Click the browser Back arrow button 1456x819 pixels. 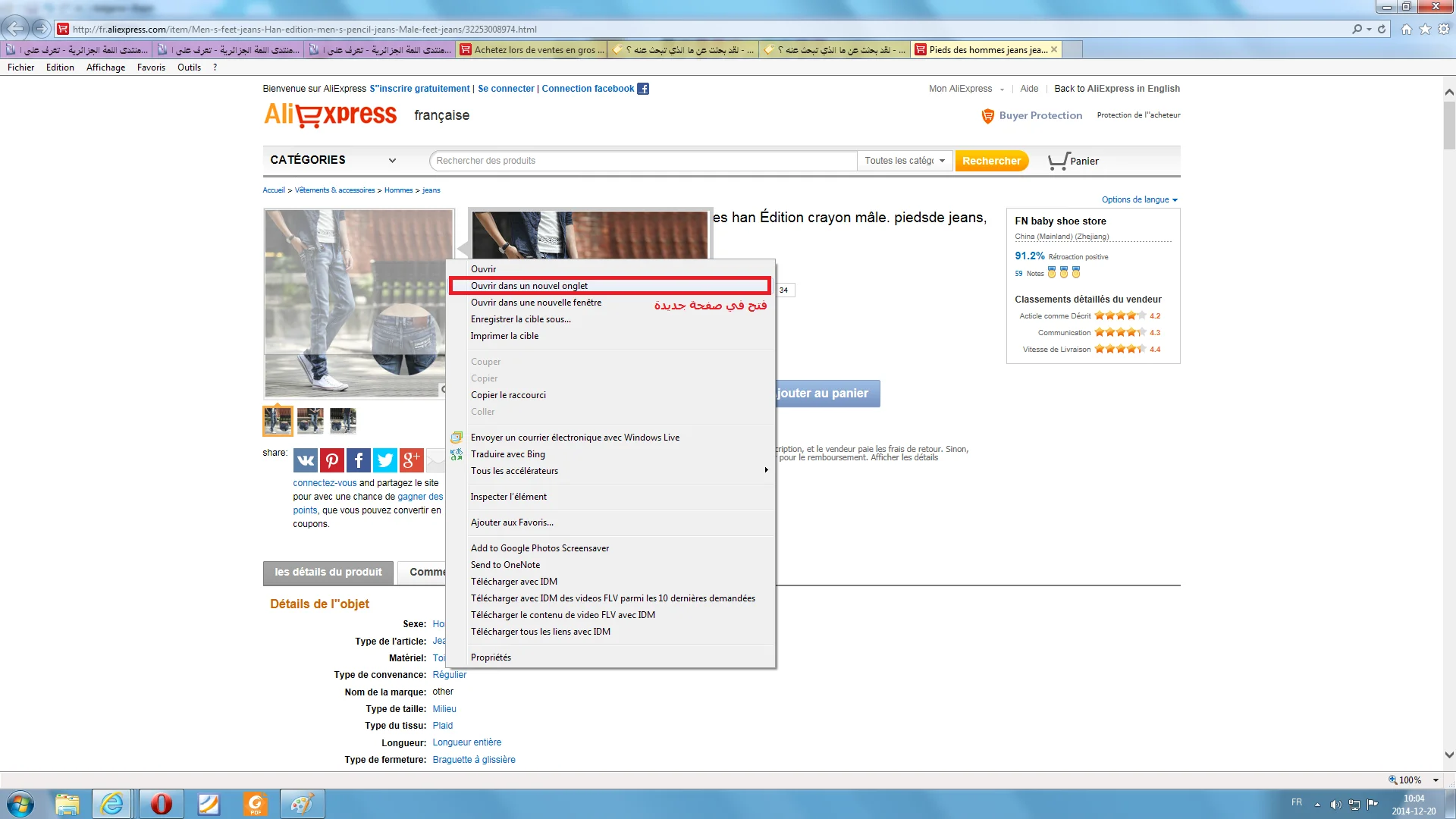point(14,29)
